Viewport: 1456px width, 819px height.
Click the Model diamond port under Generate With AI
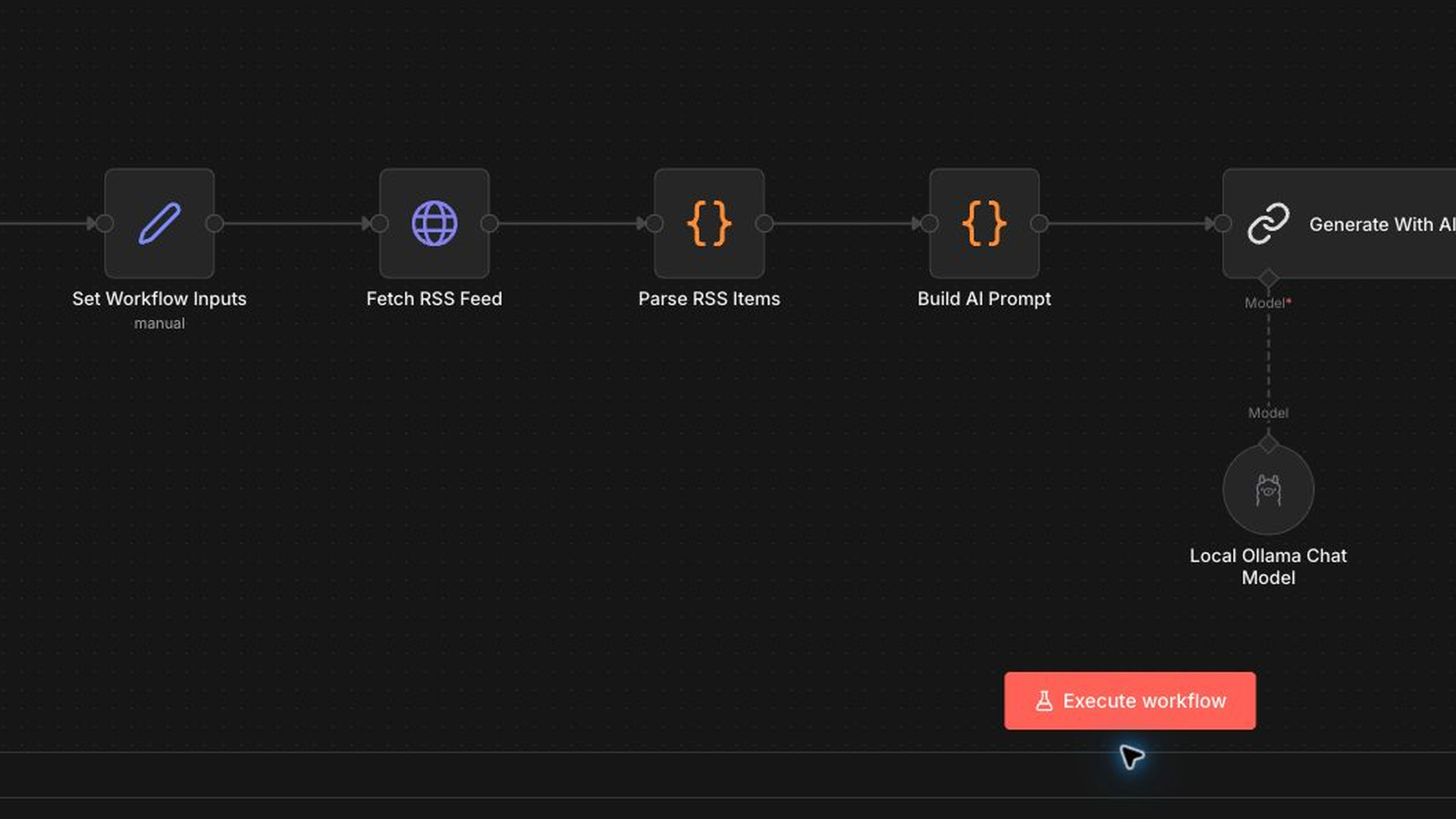point(1268,278)
